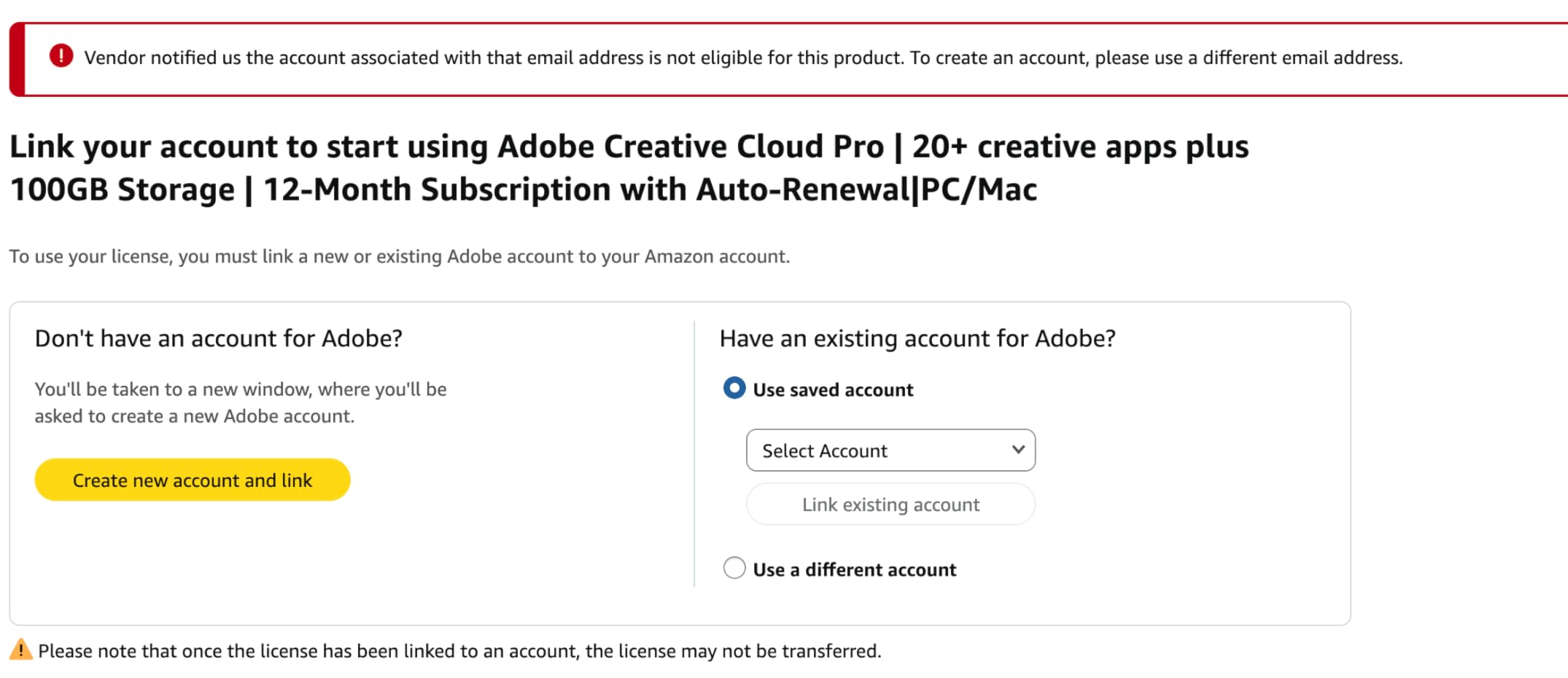Viewport: 1568px width, 678px height.
Task: Click the exclamation symbol inside the error banner
Action: [x=61, y=57]
